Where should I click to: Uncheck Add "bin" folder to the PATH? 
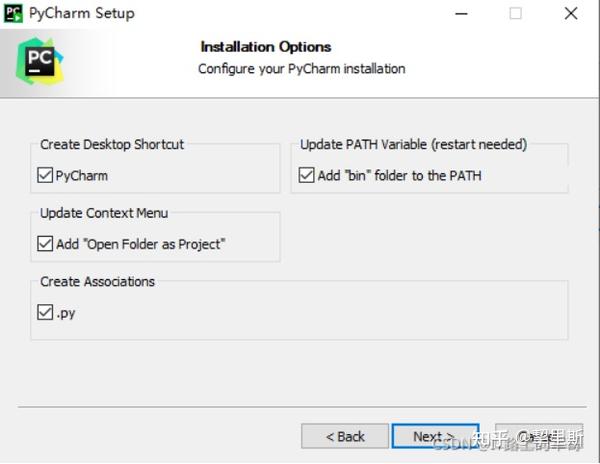(307, 176)
